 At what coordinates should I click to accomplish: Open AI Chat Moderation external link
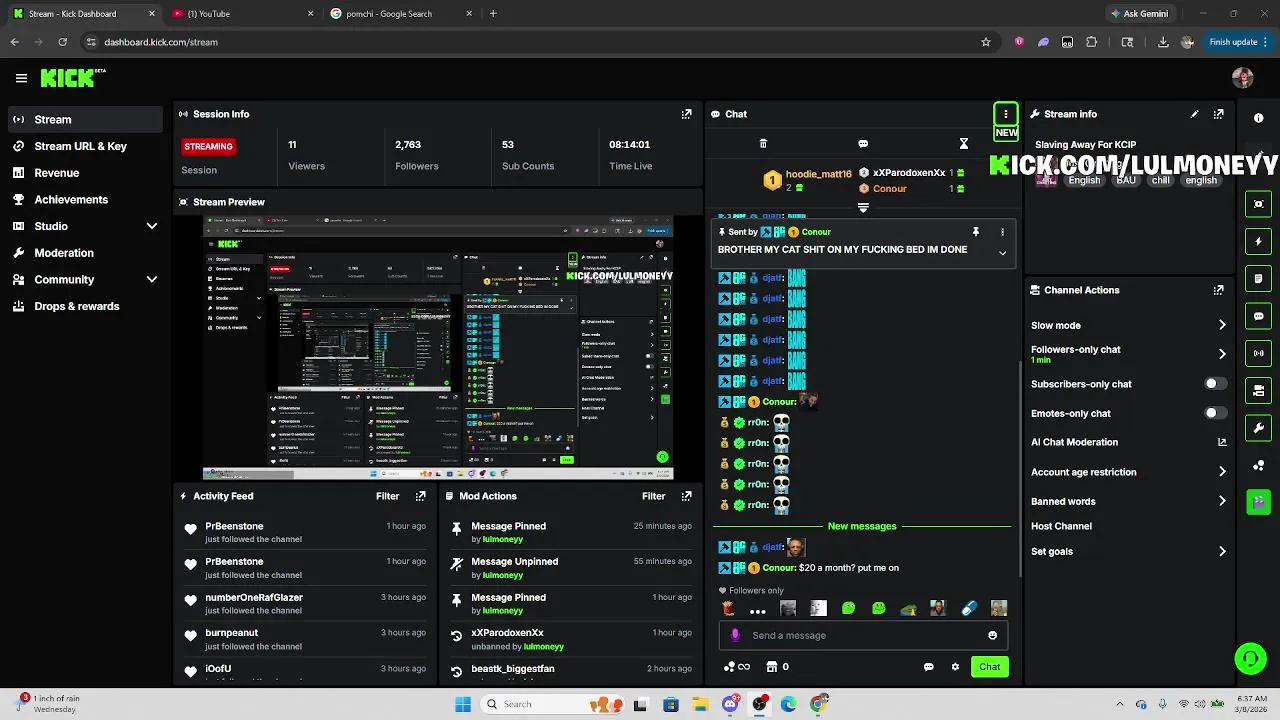1222,442
